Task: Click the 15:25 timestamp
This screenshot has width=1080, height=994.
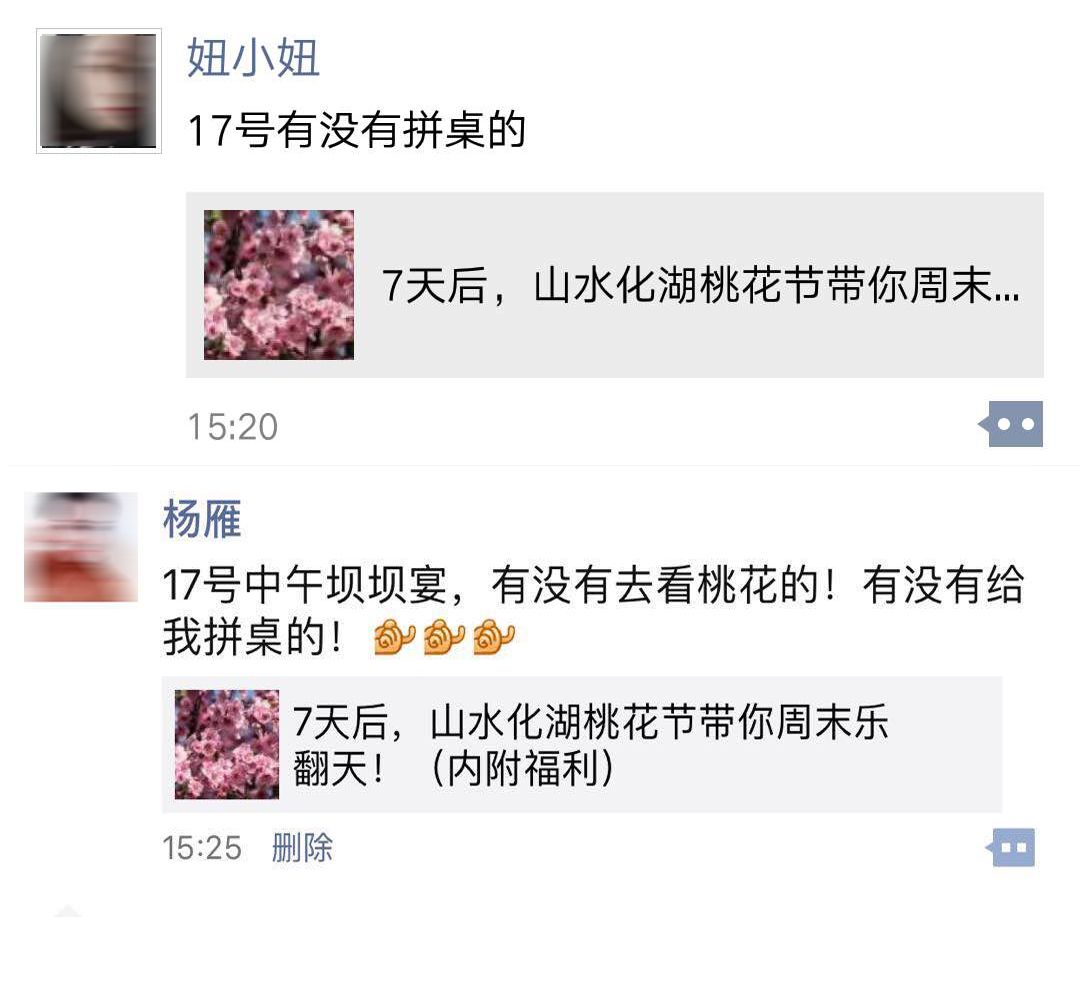Action: pyautogui.click(x=202, y=847)
